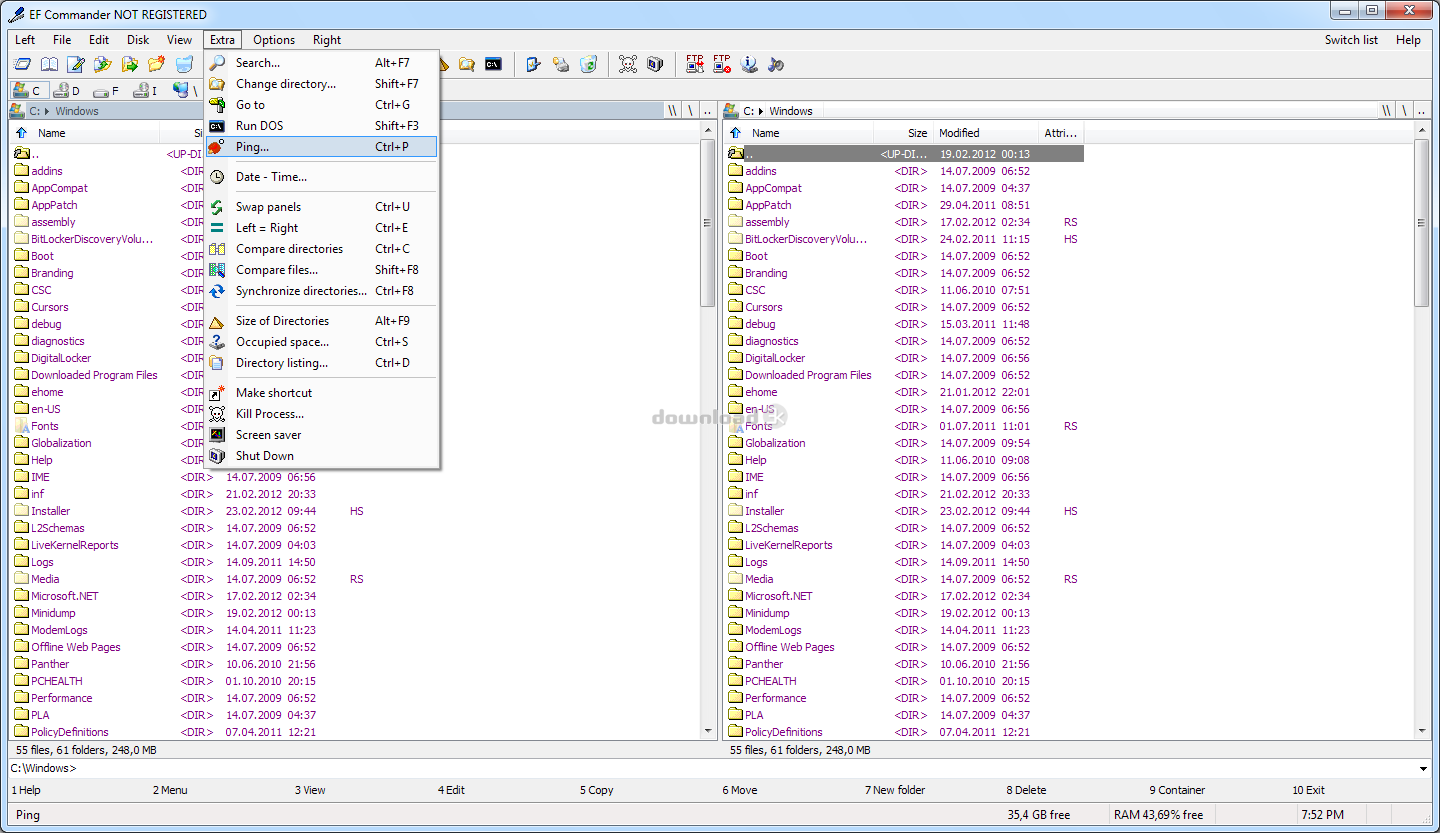This screenshot has width=1440, height=833.
Task: Click right panel double-backslash button
Action: click(x=1387, y=111)
